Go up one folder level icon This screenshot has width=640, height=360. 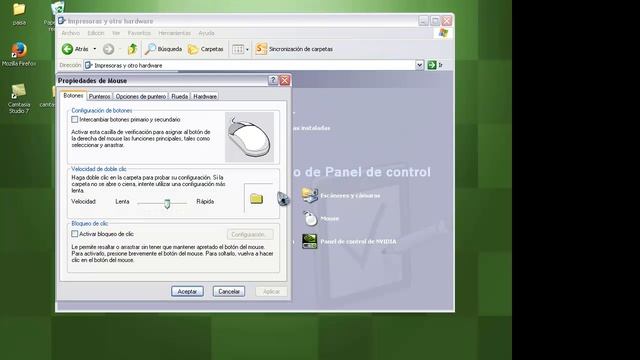(x=132, y=49)
